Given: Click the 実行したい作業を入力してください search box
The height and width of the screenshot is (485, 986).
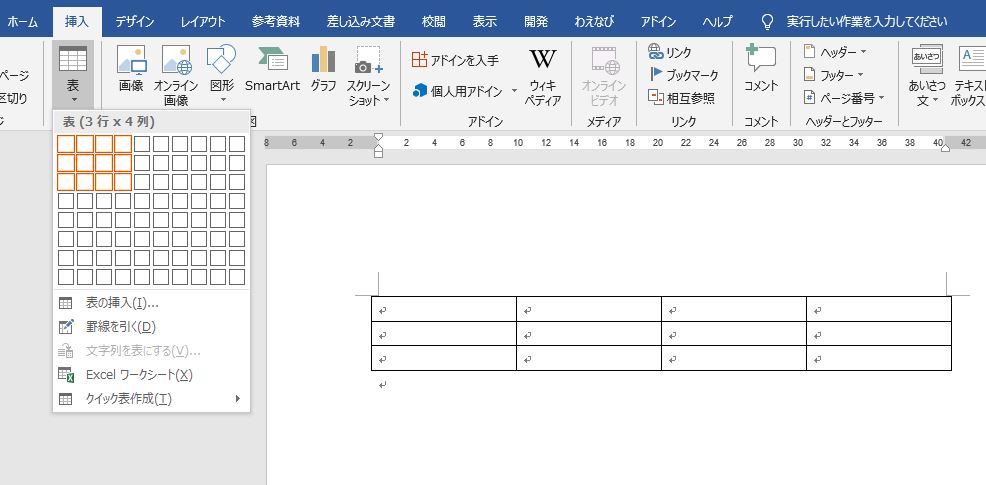Looking at the screenshot, I should point(867,21).
